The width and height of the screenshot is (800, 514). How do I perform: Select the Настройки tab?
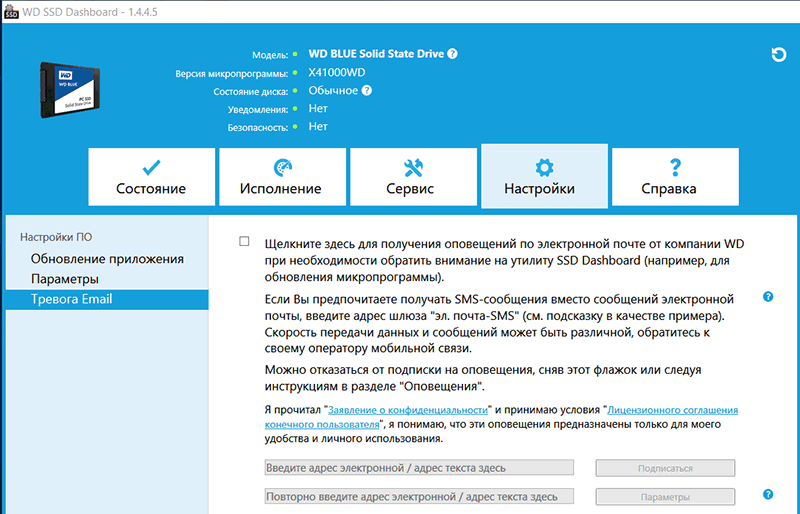click(x=544, y=176)
